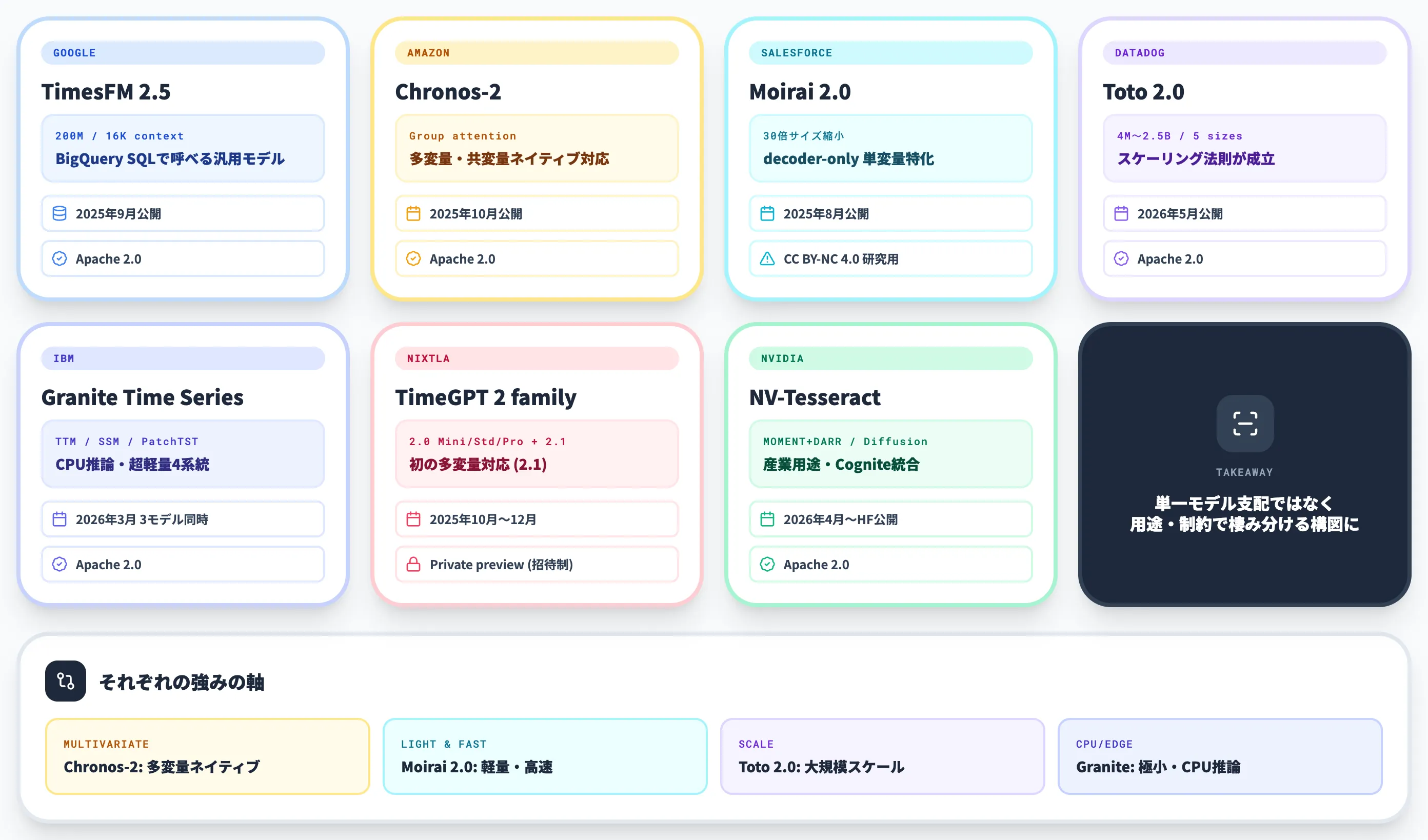Screen dimensions: 1428x840
Task: Click the check badge in Granite's Apache 2.0 row
Action: pos(60,565)
